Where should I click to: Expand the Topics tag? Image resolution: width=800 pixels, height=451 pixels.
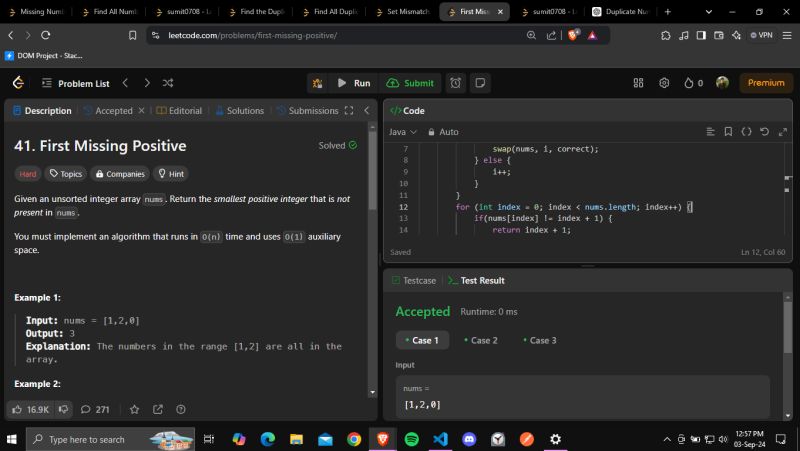66,174
